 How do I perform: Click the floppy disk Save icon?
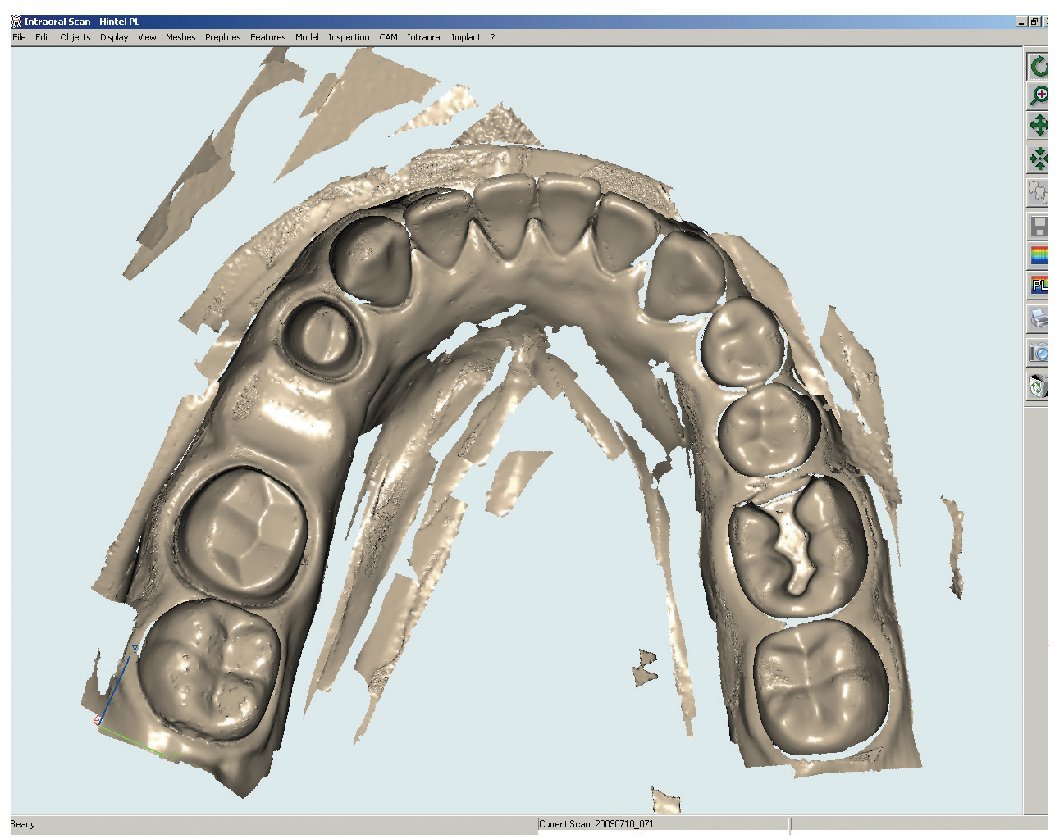click(x=1041, y=226)
